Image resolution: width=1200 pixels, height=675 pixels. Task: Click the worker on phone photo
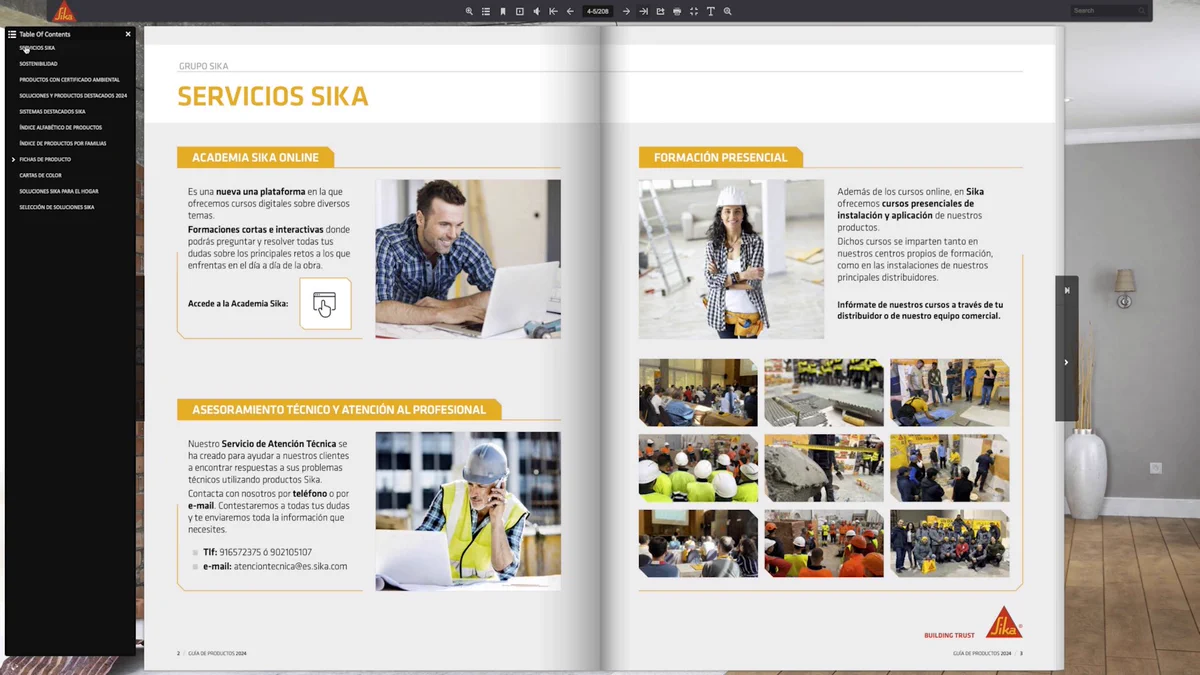[x=468, y=511]
